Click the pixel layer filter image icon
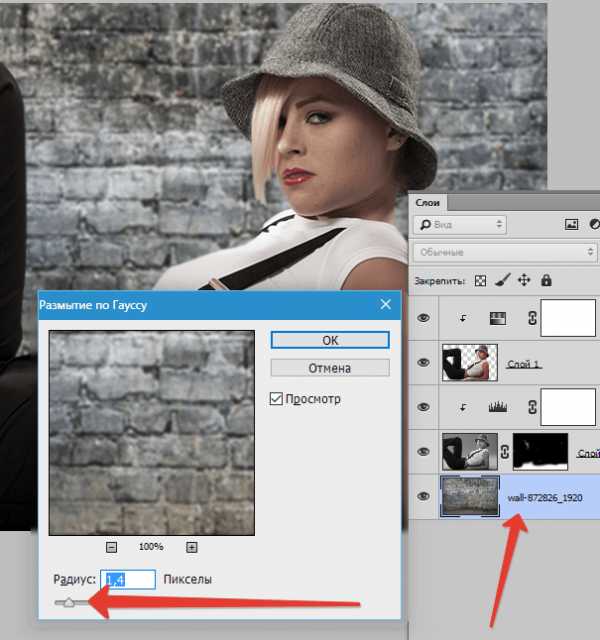This screenshot has width=600, height=640. point(571,224)
